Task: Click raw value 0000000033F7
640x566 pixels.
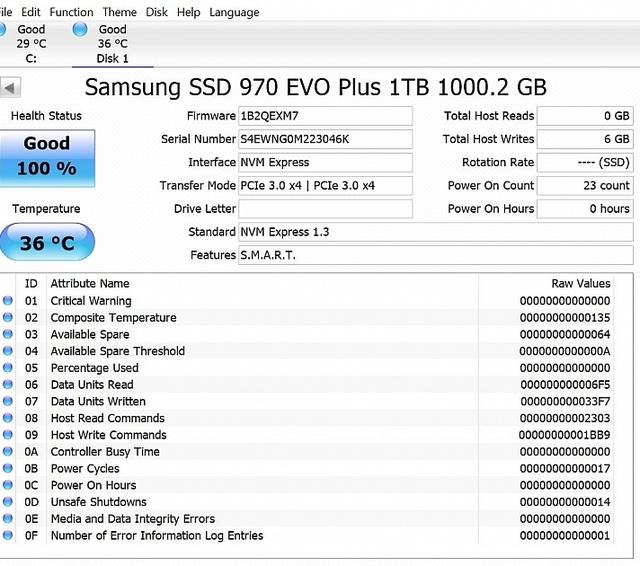Action: point(565,402)
